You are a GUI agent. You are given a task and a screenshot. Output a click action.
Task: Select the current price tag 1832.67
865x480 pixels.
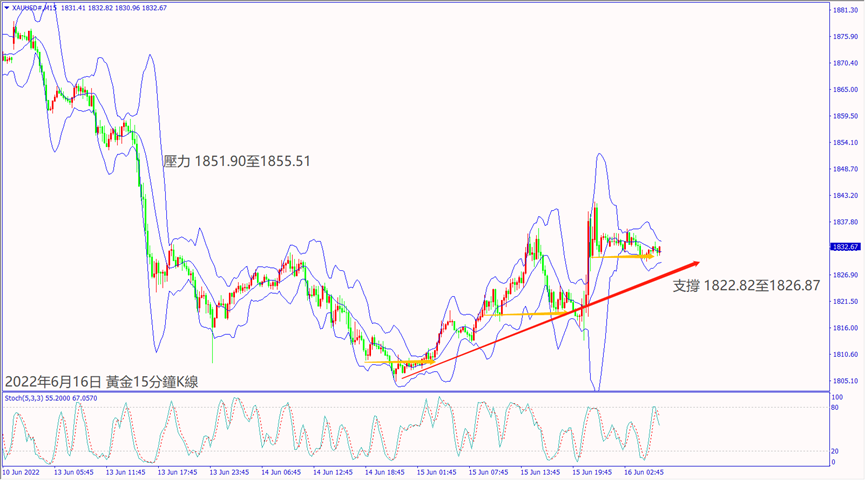click(844, 246)
